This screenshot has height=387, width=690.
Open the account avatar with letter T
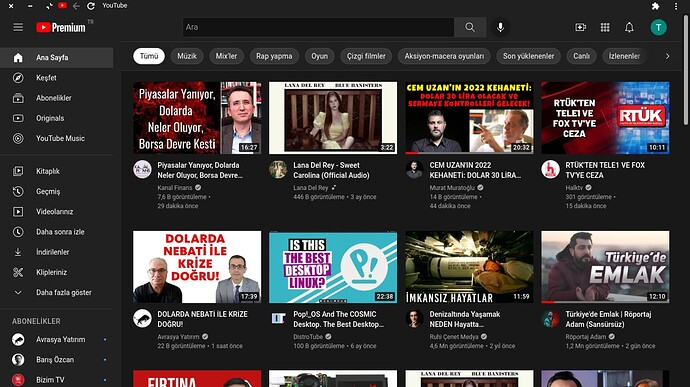coord(658,27)
